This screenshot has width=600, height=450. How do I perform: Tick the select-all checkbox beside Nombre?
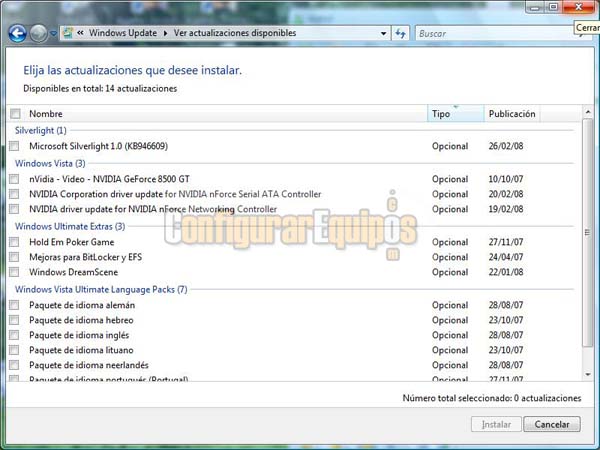[15, 114]
